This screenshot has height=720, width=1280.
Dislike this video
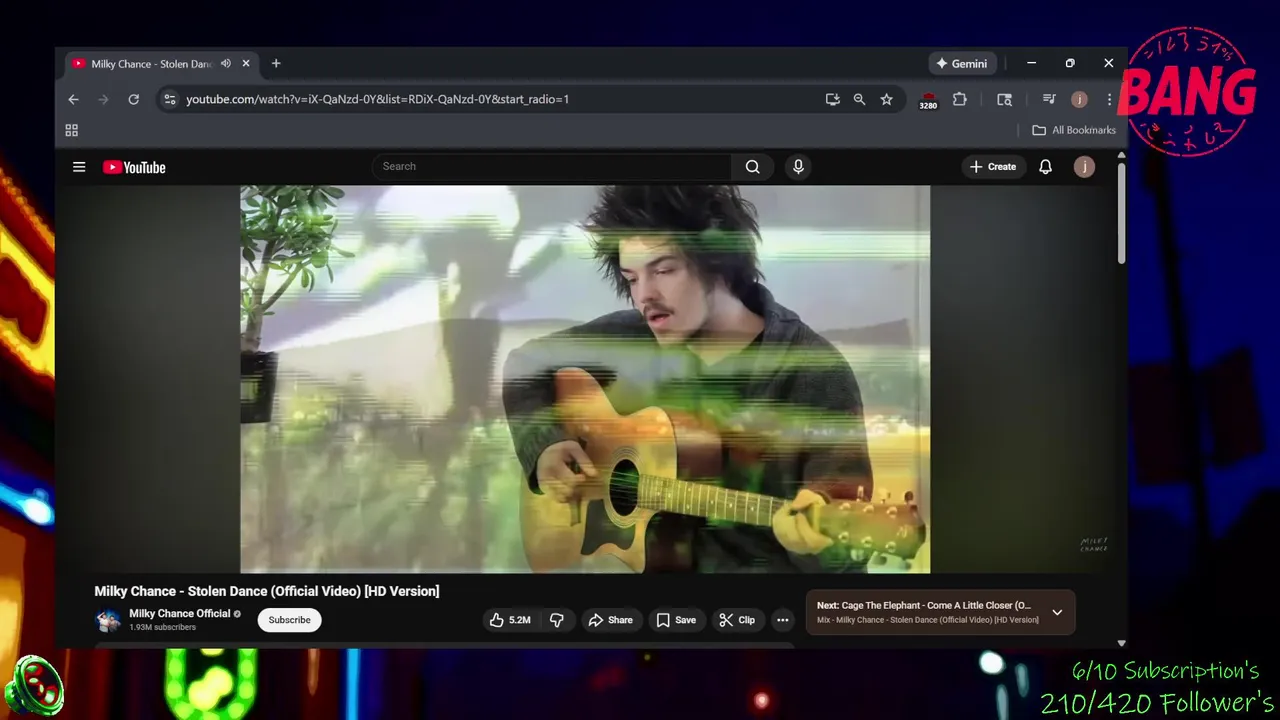[x=557, y=620]
